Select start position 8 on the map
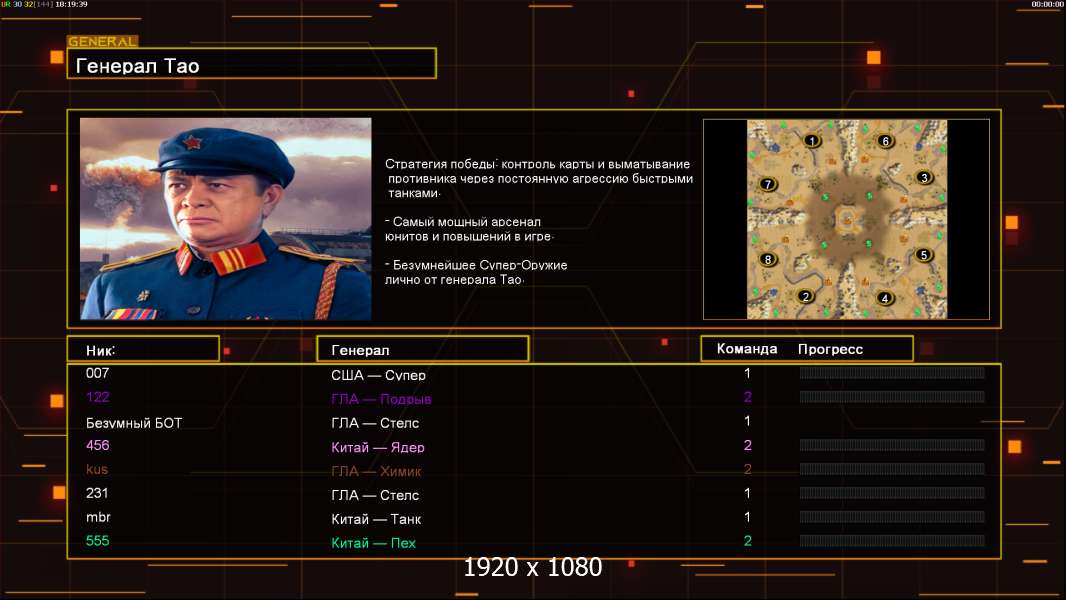Screen dimensions: 1066x600 coord(768,260)
